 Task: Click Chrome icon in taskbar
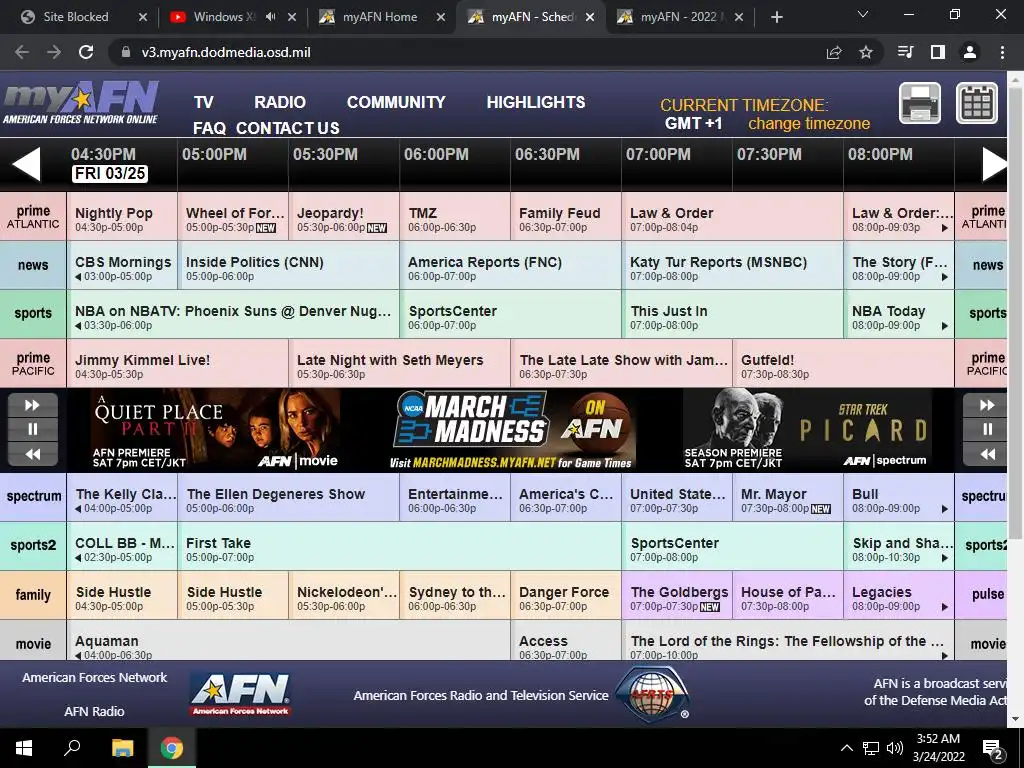[x=172, y=748]
